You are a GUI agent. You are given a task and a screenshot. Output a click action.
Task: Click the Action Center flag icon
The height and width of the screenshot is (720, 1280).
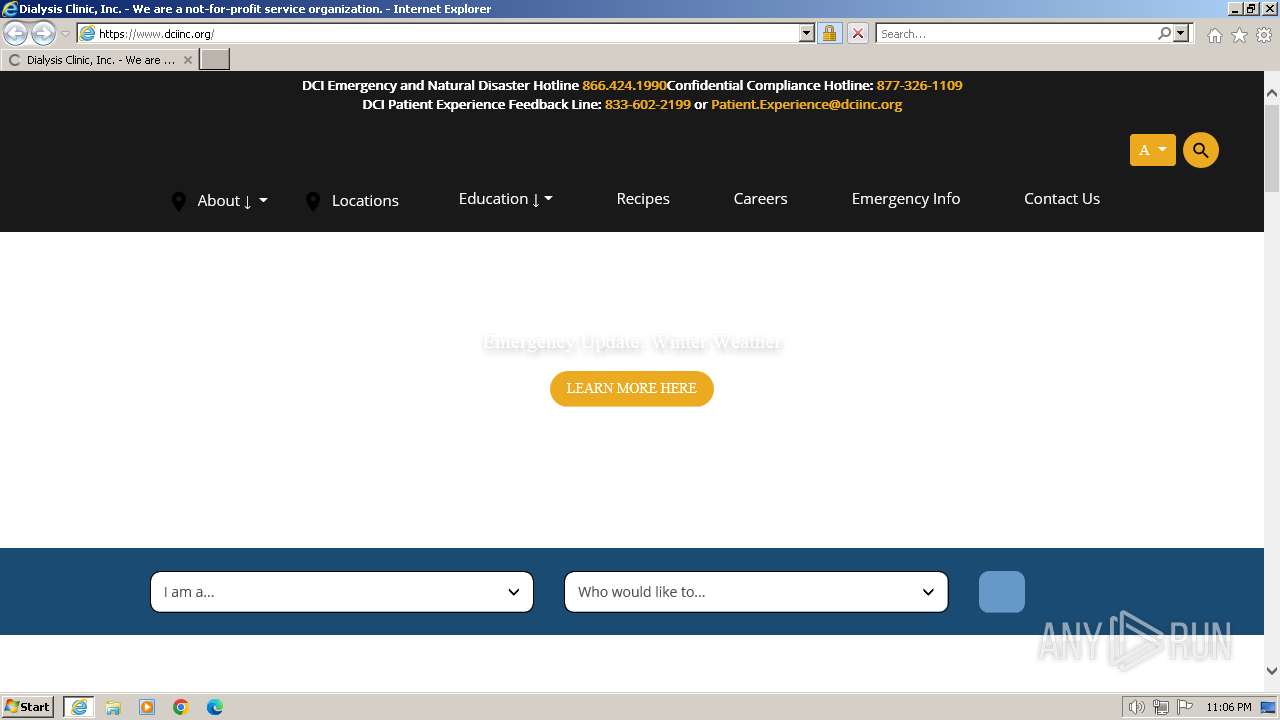[x=1185, y=707]
